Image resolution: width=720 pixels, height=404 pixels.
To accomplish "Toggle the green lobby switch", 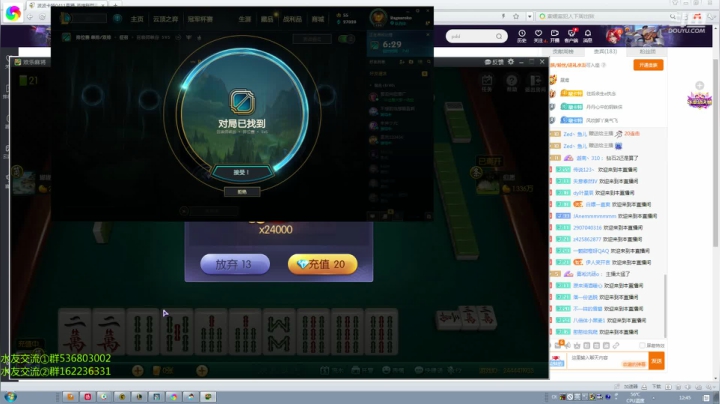I will tap(346, 39).
